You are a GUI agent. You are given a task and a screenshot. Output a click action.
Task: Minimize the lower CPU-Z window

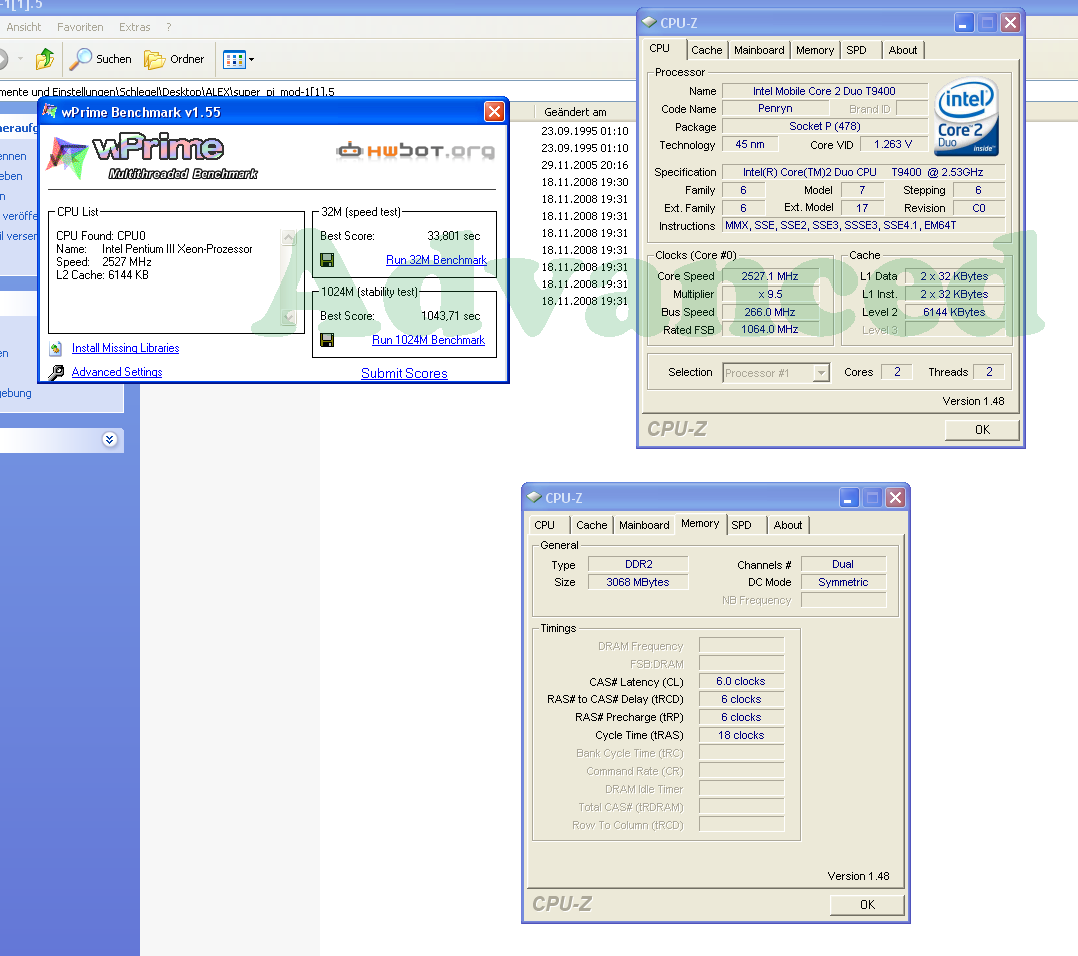click(x=848, y=498)
